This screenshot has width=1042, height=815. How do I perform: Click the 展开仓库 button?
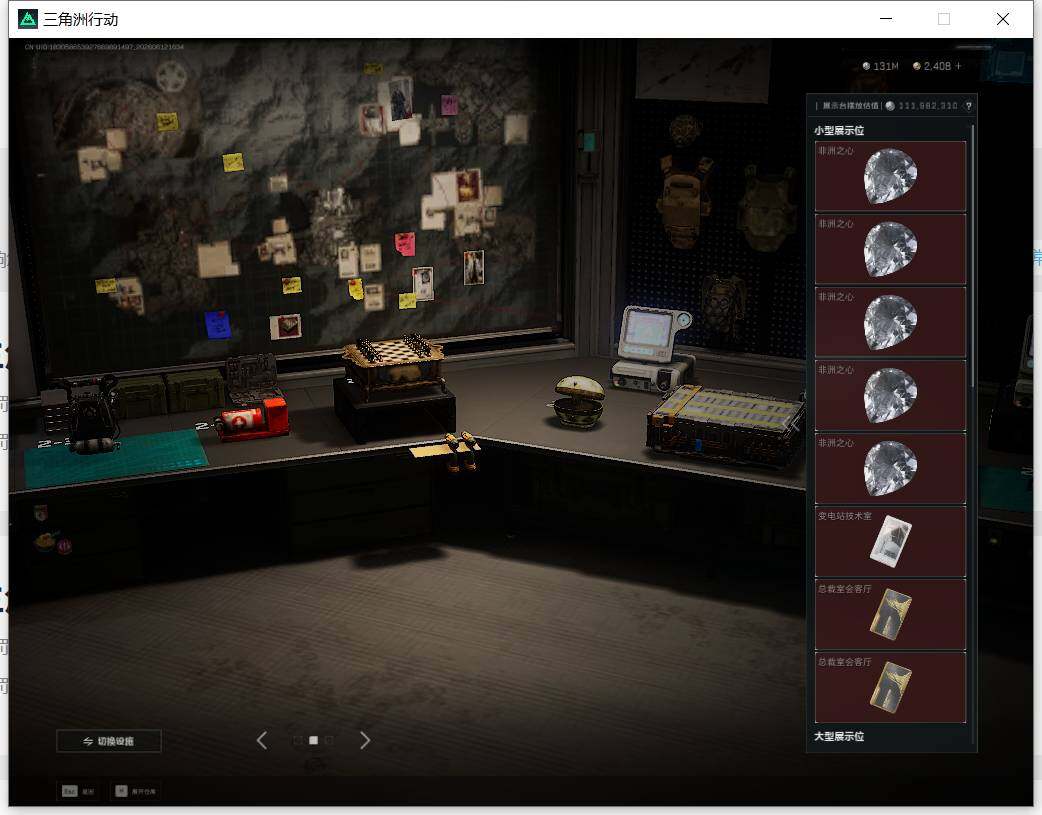click(136, 791)
